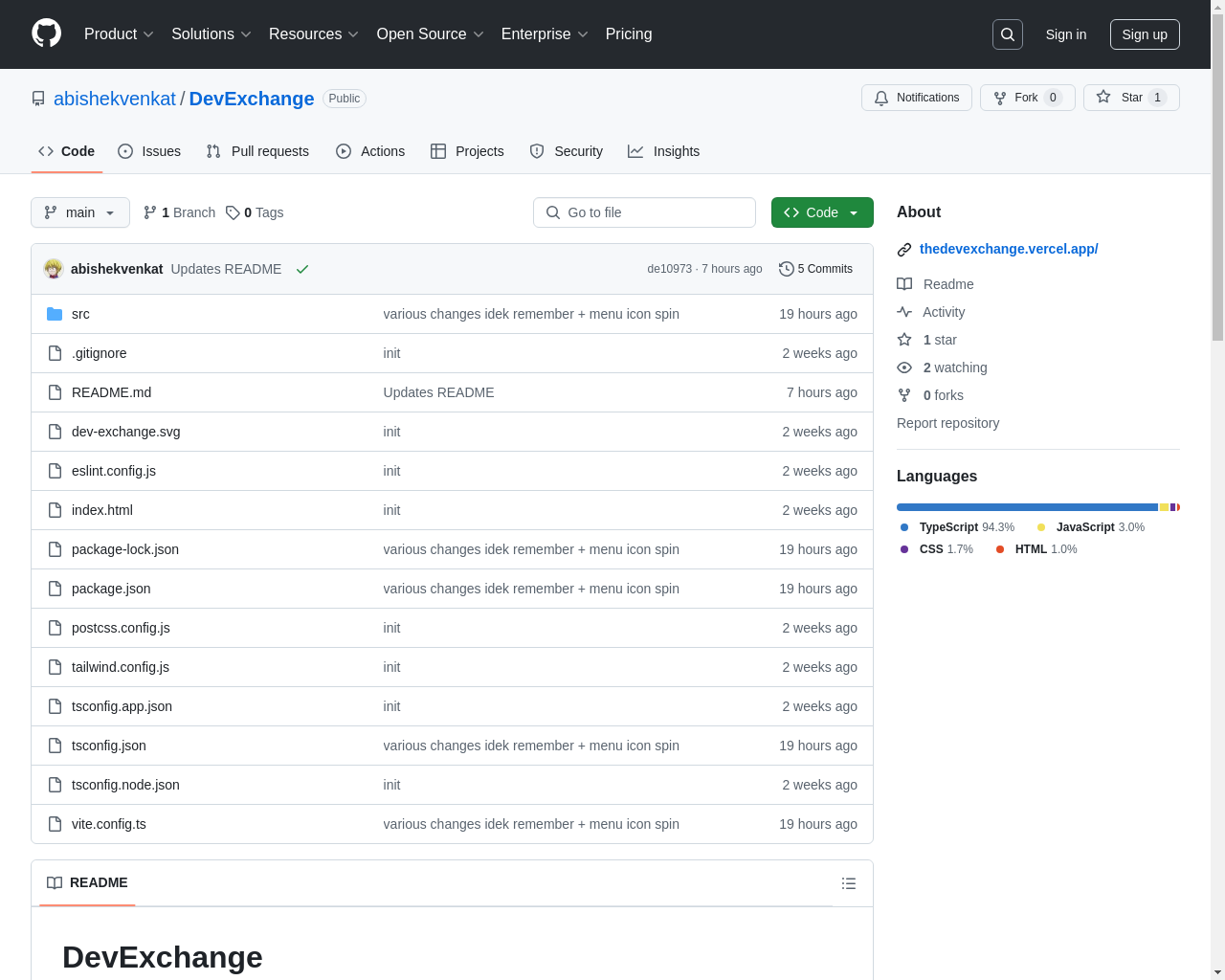The image size is (1225, 980).
Task: Open commit message 'Updates README' in README.md row
Action: (438, 392)
